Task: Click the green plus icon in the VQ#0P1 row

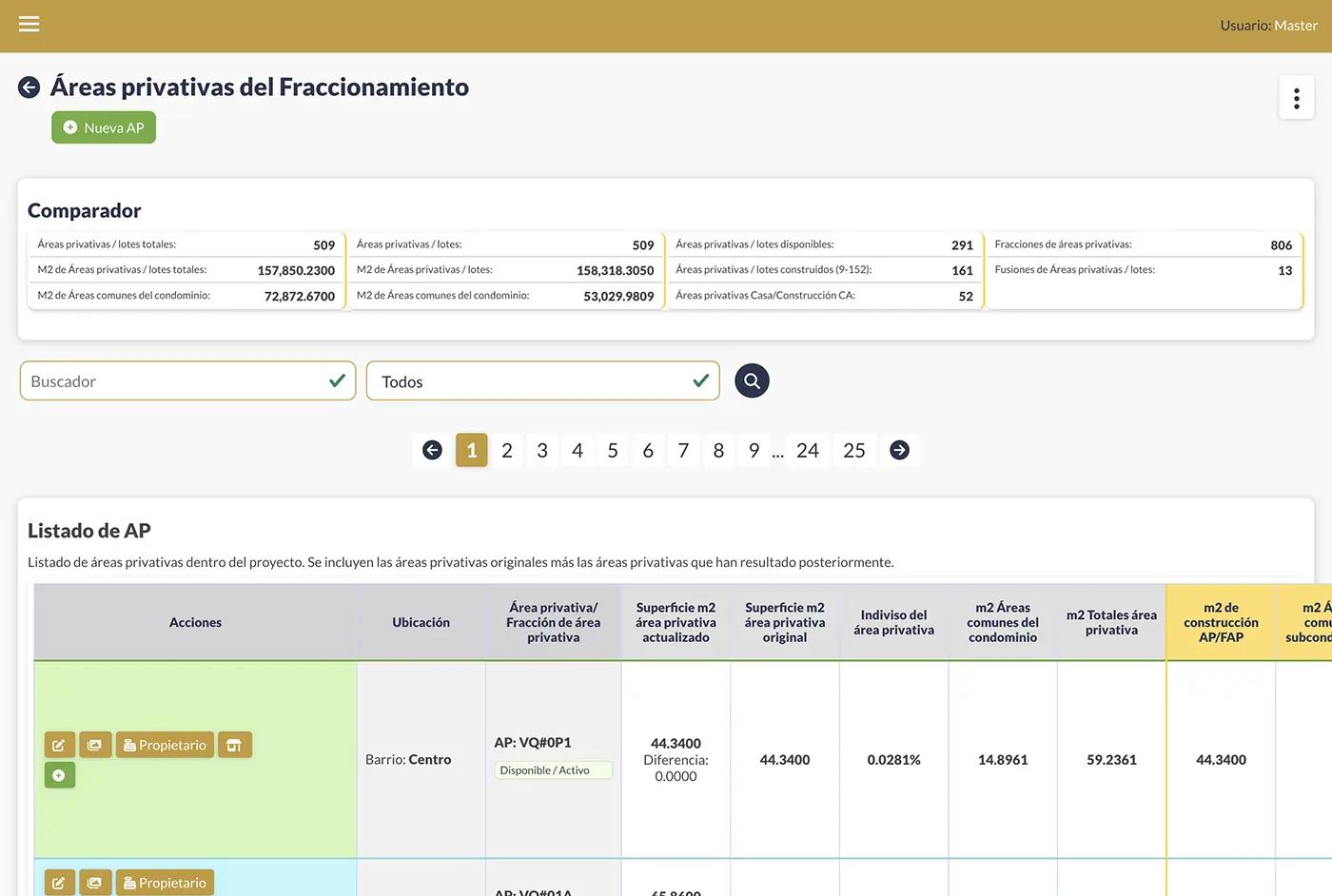Action: (x=59, y=775)
